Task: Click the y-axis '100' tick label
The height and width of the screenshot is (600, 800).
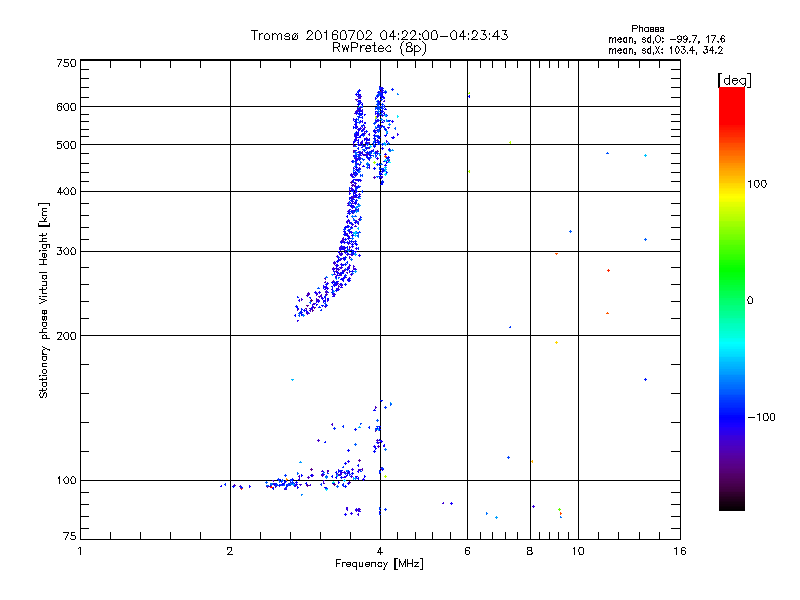Action: 66,480
